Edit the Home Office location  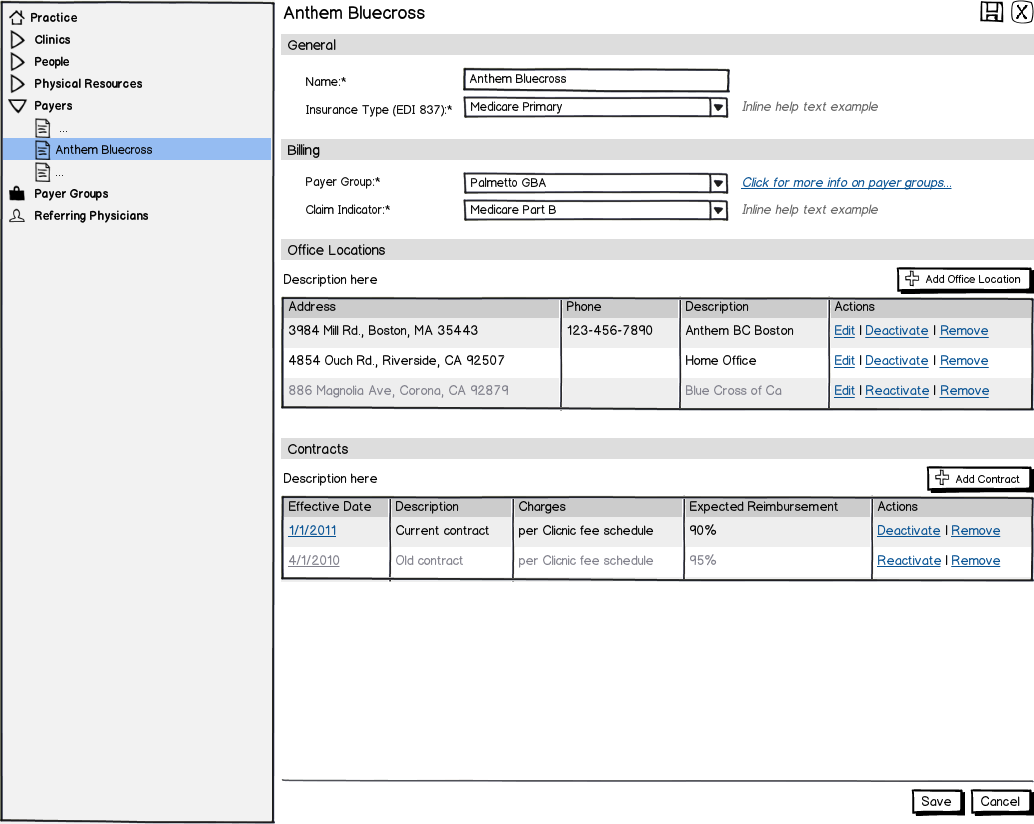coord(844,361)
